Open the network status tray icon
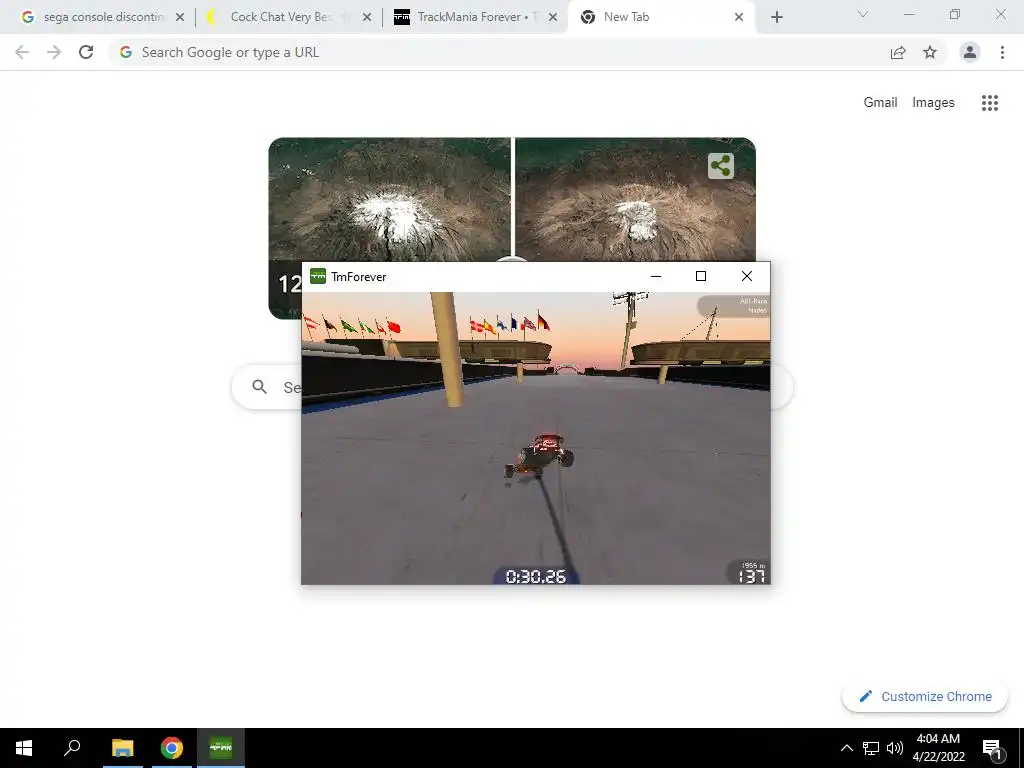This screenshot has height=768, width=1024. pyautogui.click(x=871, y=748)
